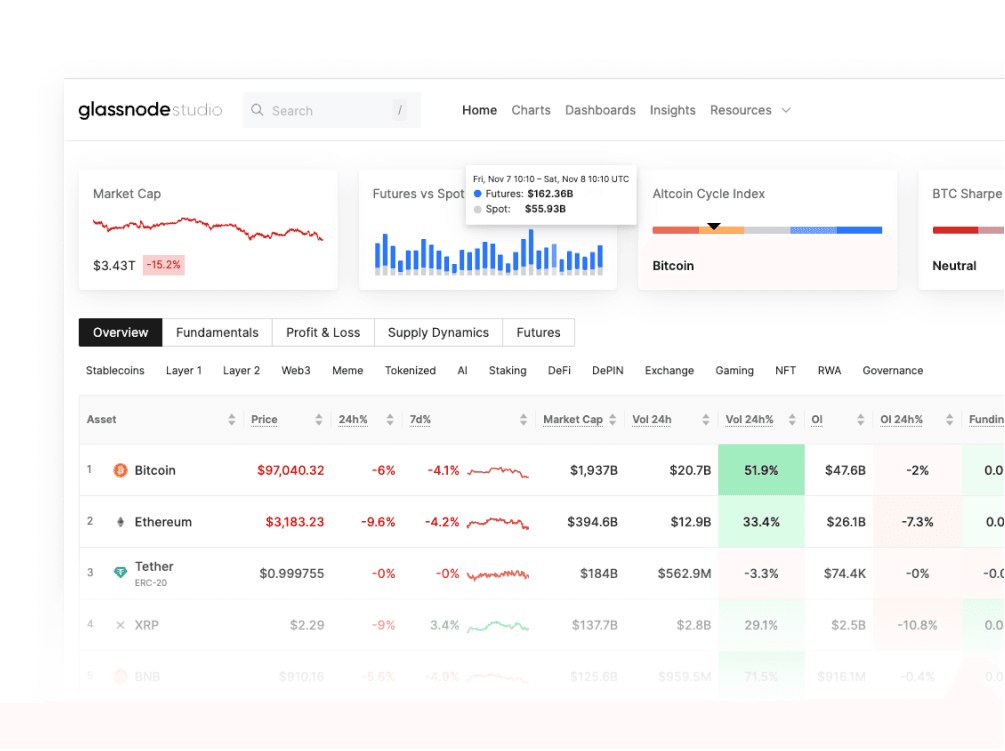Open the Insights section
This screenshot has width=1005, height=751.
pyautogui.click(x=672, y=110)
